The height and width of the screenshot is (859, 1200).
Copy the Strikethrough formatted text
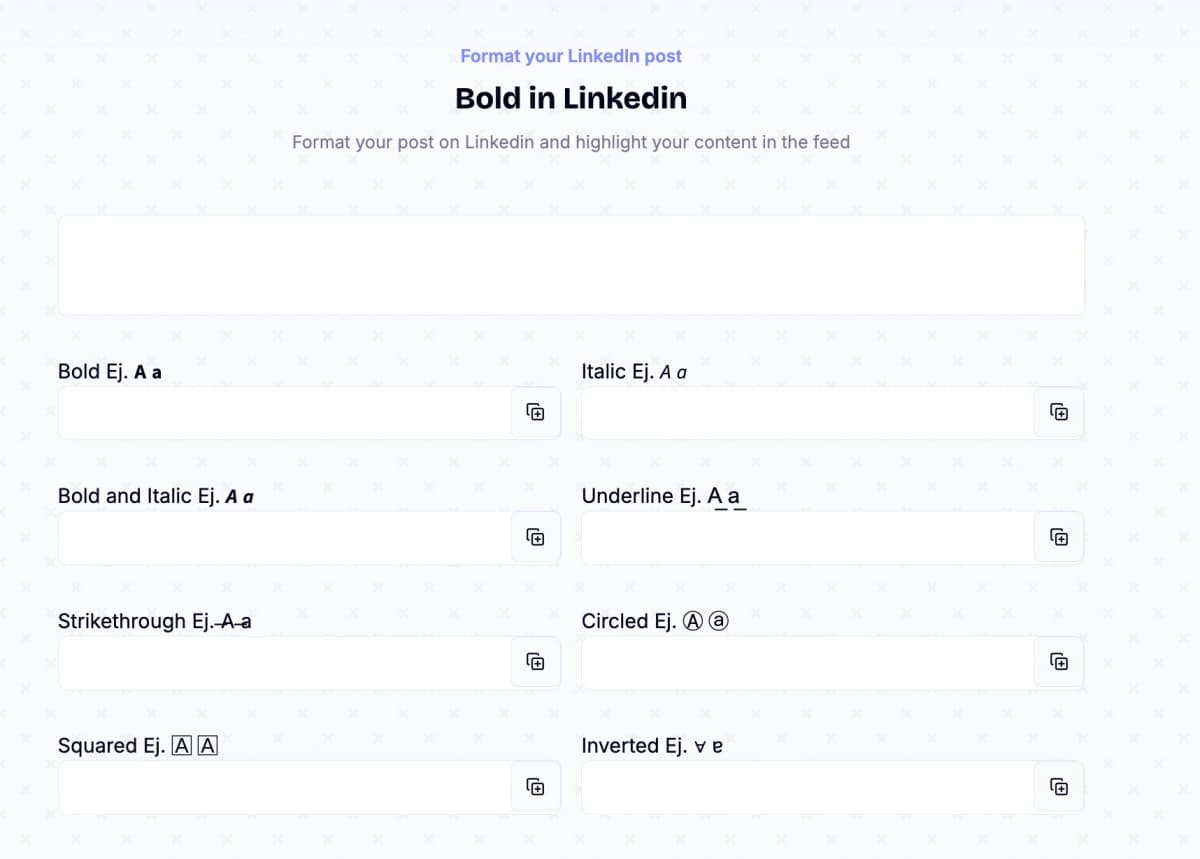coord(536,661)
